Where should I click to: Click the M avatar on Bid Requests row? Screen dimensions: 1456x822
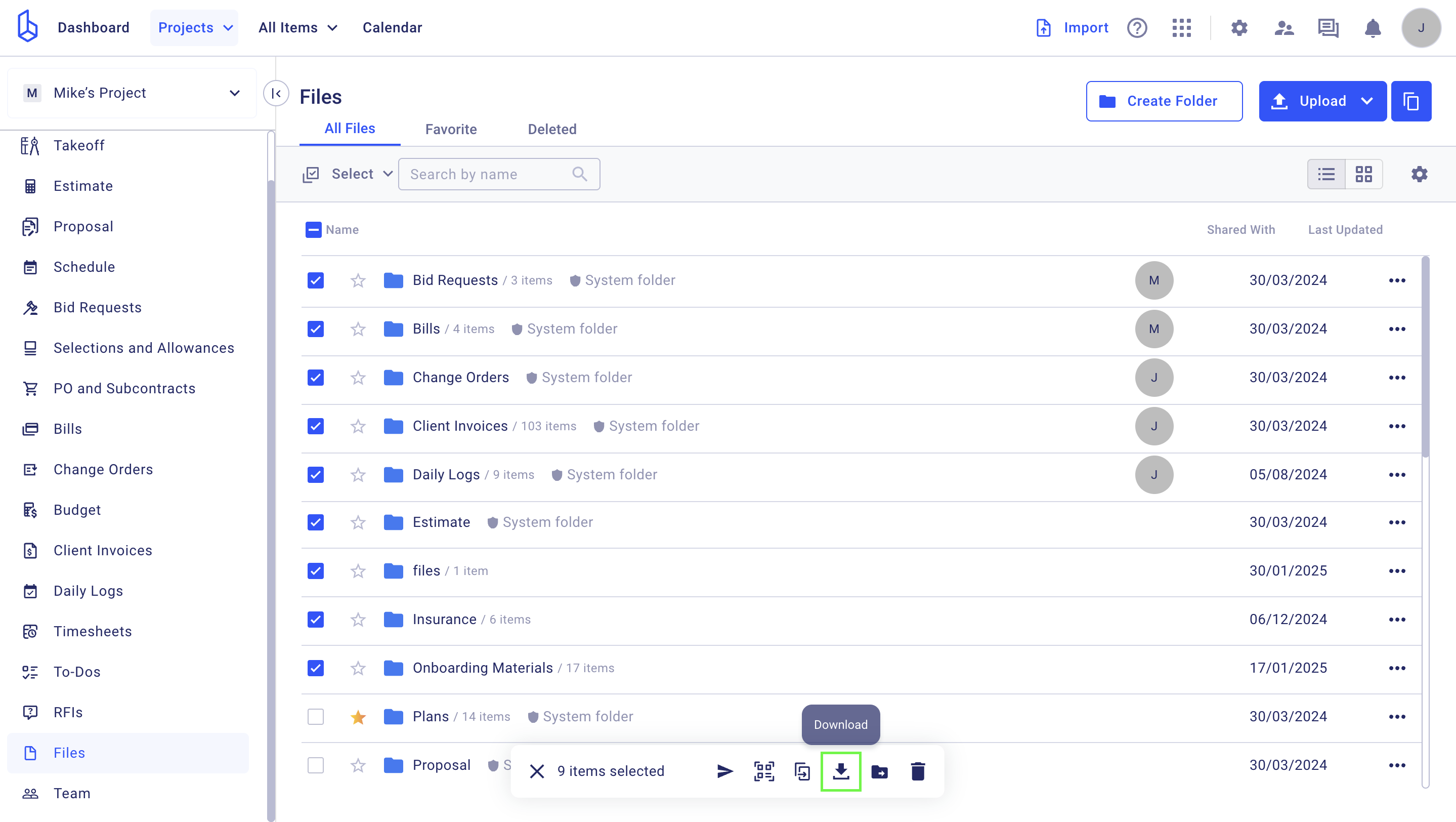pos(1153,280)
